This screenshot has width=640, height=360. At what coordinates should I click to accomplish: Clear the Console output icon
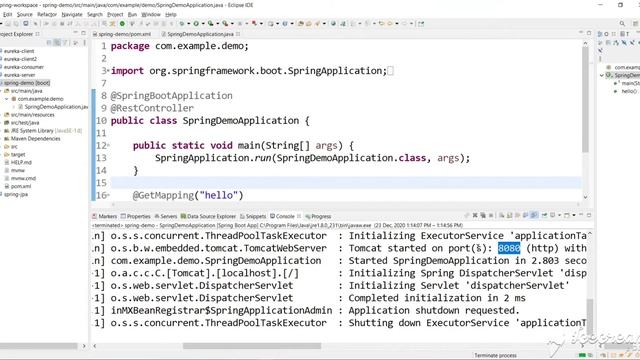point(502,216)
